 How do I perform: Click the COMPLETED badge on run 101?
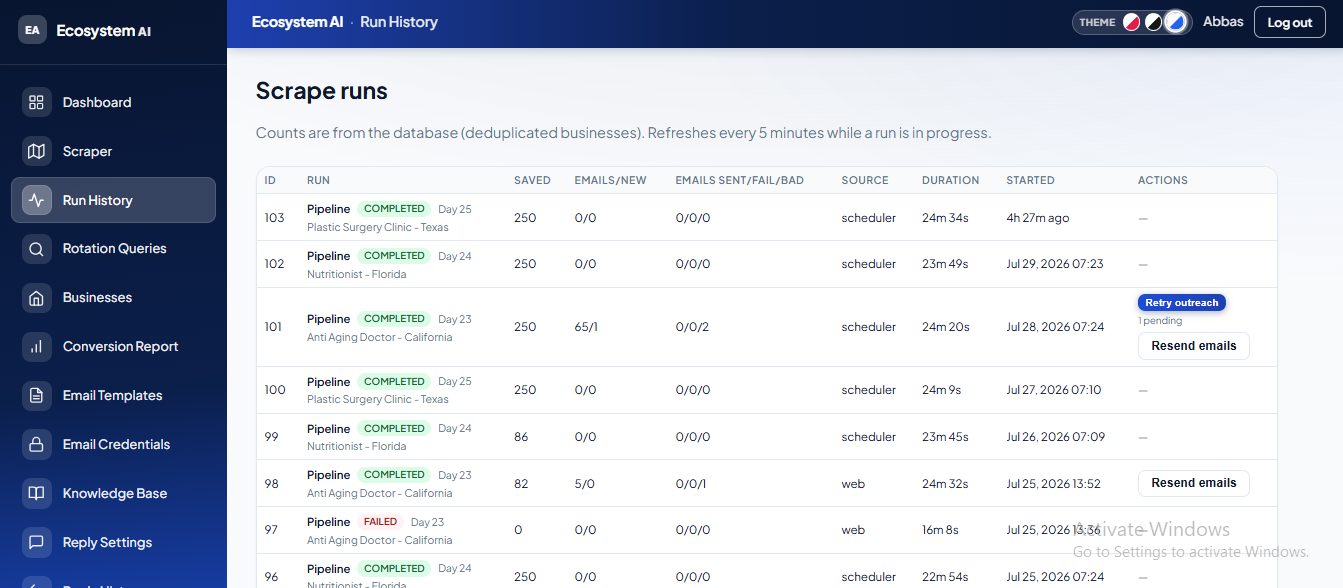coord(394,319)
